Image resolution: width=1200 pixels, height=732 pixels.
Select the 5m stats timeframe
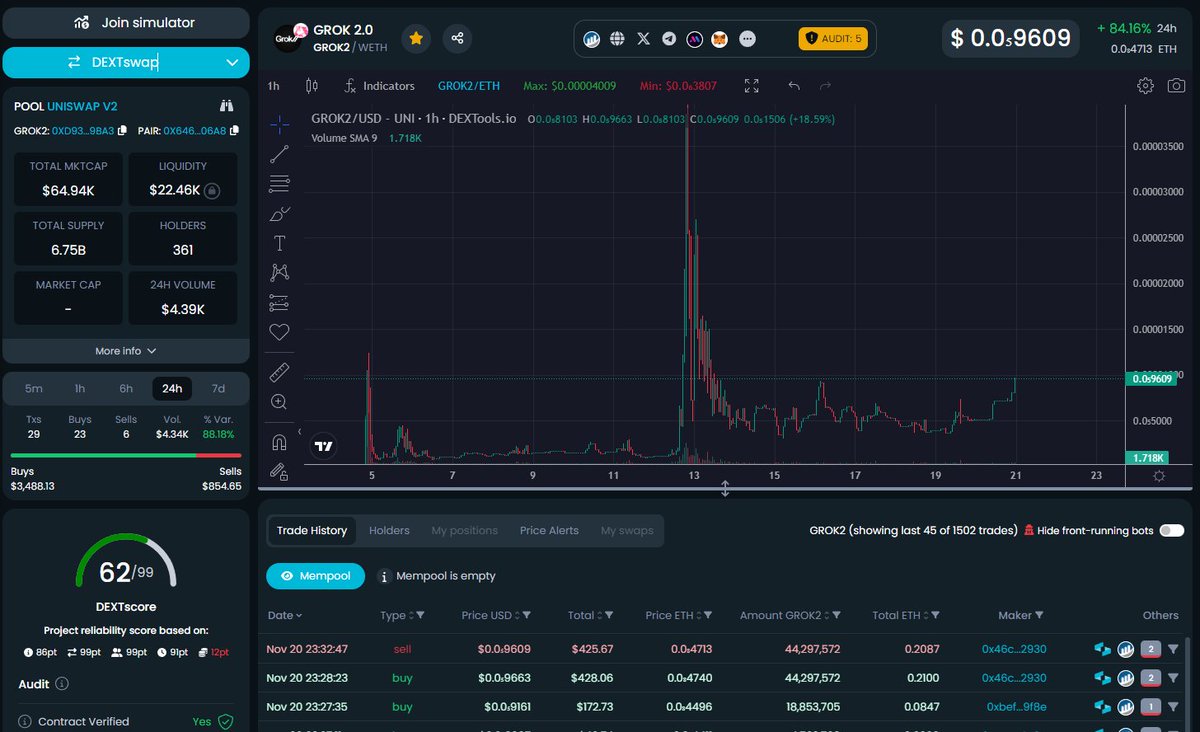tap(34, 388)
